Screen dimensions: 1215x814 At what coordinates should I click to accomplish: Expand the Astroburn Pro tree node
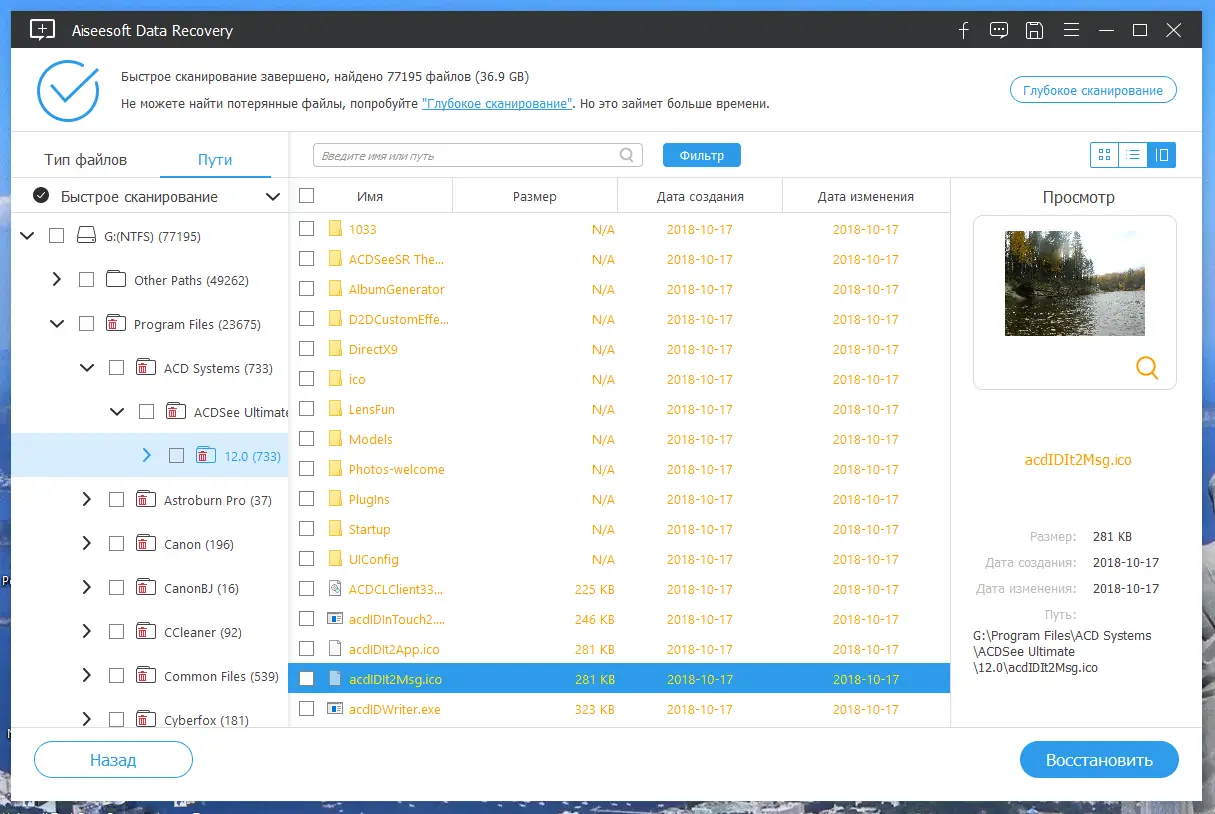click(x=86, y=500)
